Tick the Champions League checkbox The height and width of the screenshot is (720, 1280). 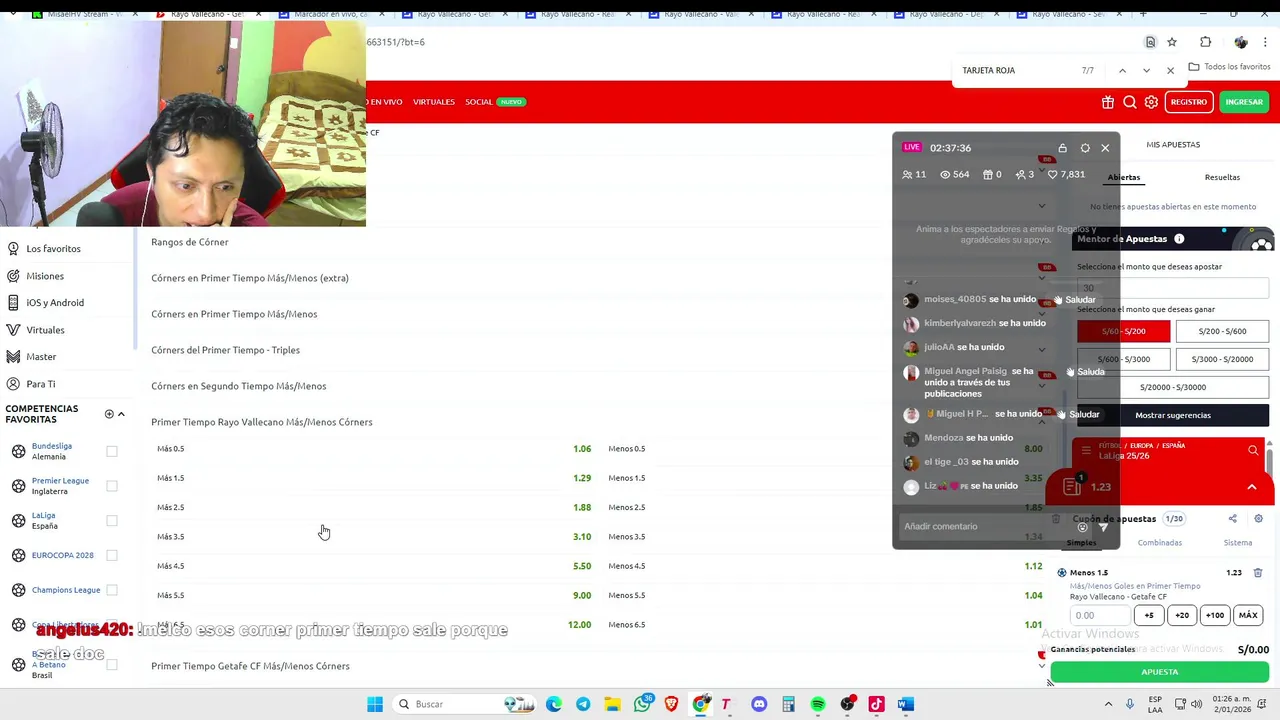[112, 590]
